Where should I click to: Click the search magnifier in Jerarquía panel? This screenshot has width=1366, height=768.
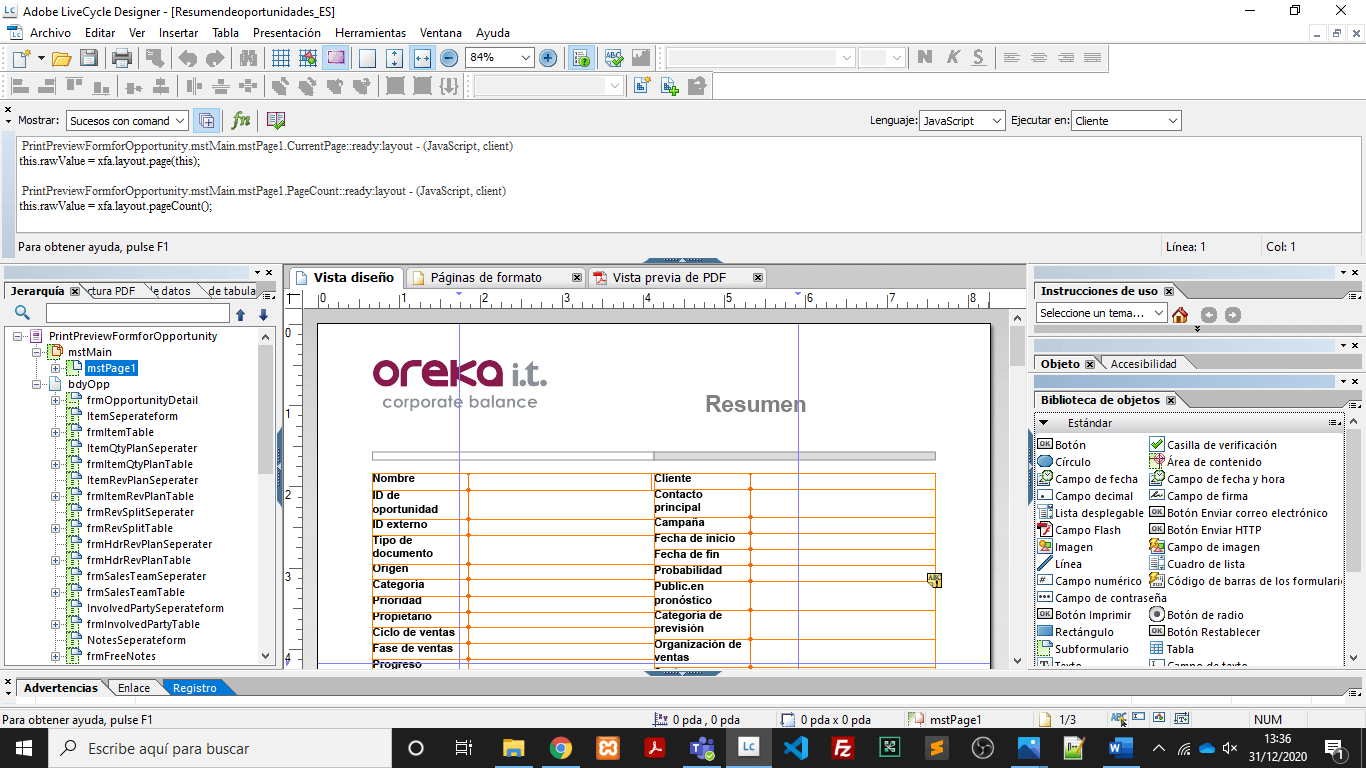22,314
